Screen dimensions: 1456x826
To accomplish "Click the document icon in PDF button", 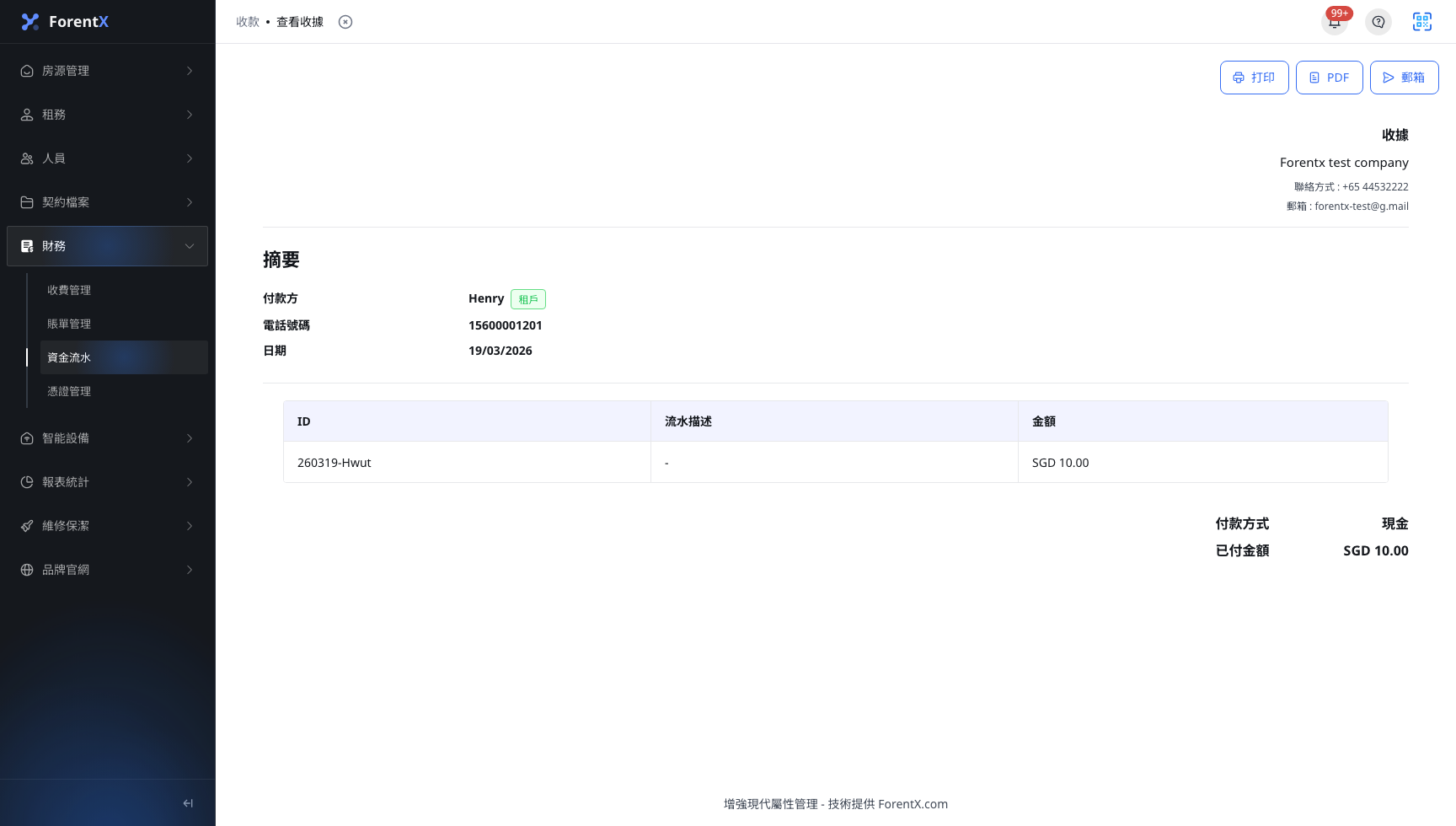I will pos(1314,78).
